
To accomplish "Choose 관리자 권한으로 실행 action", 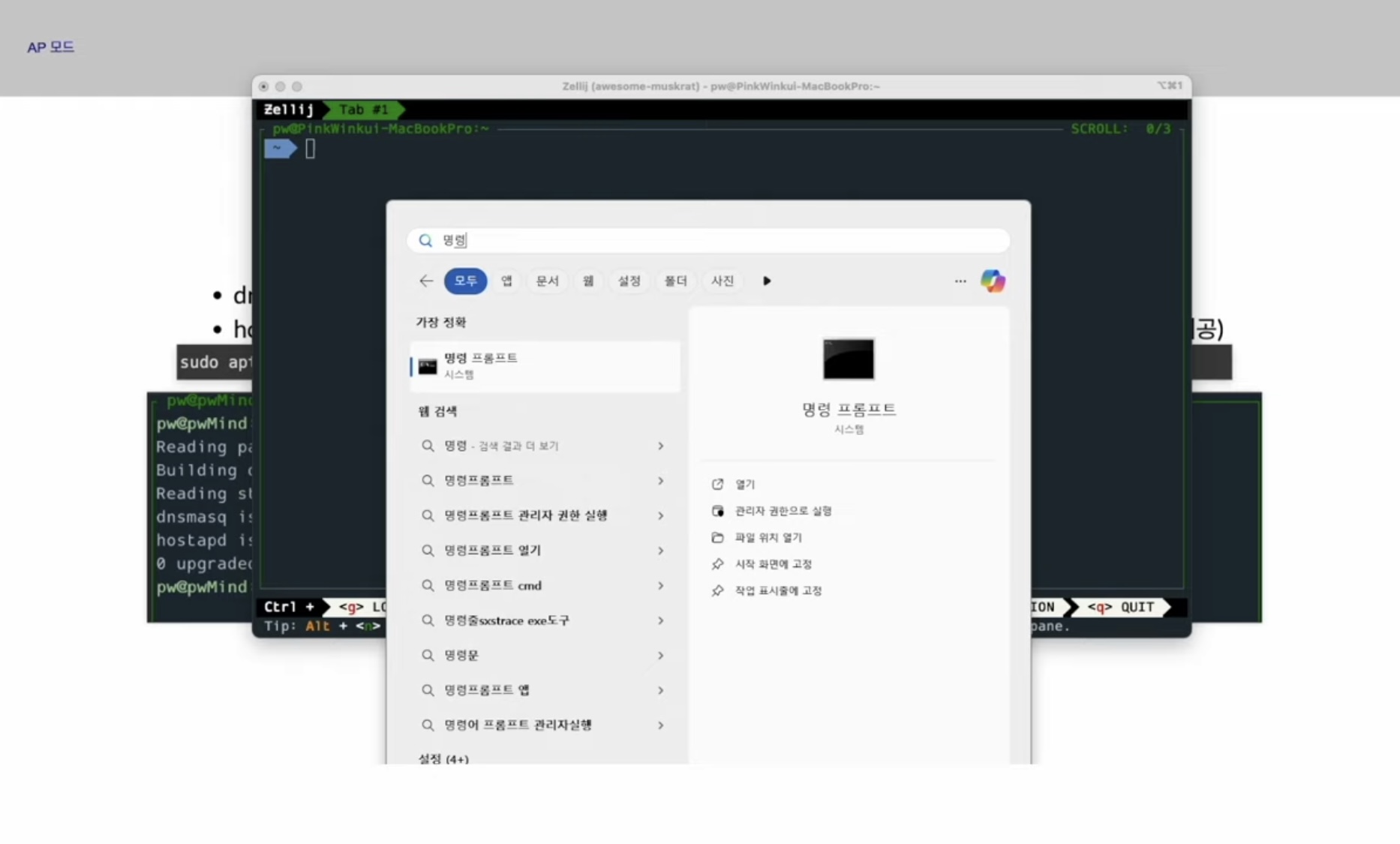I will [x=783, y=511].
